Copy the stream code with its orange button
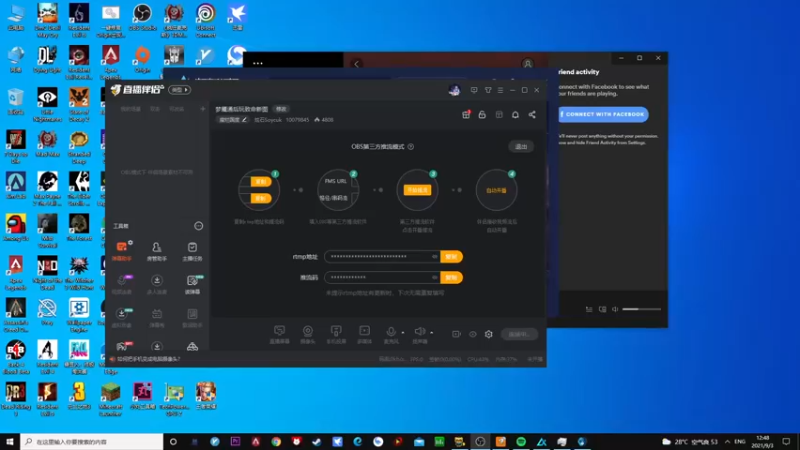Viewport: 800px width, 450px height. (x=451, y=278)
